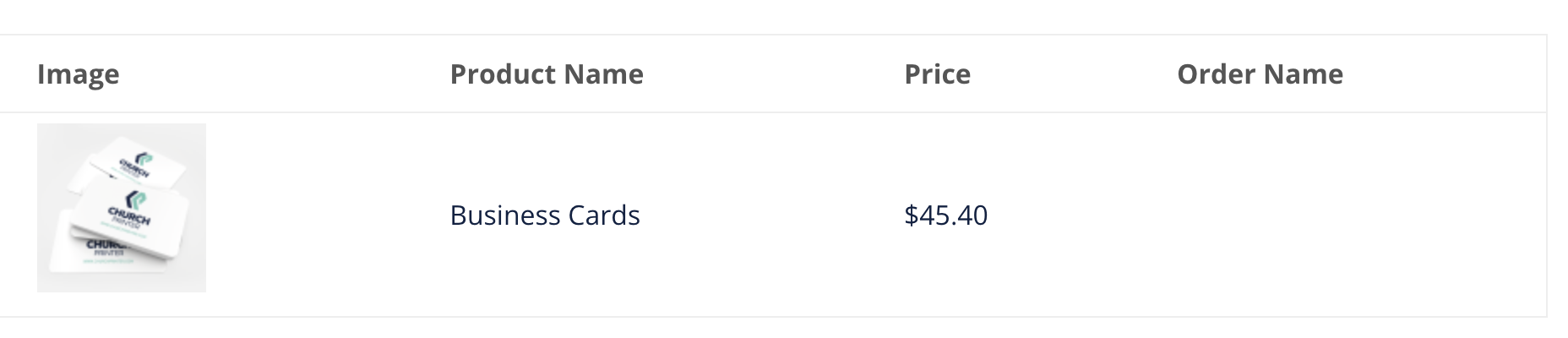The image size is (1568, 338).
Task: Click the empty Order Name cell for Business Cards
Action: [1353, 215]
